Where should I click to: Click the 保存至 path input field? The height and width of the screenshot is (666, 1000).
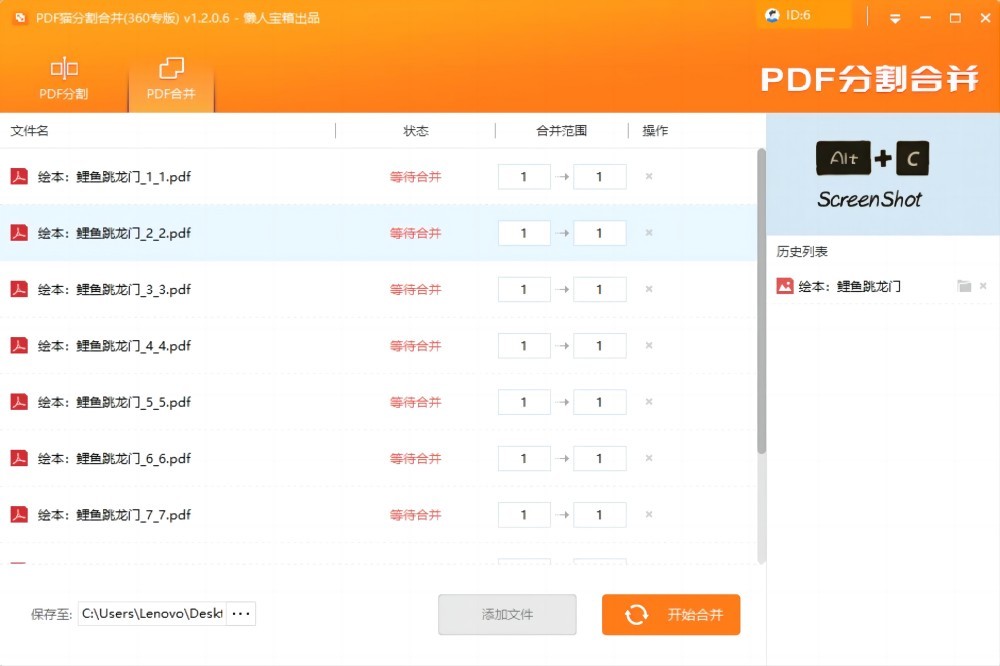click(x=152, y=613)
